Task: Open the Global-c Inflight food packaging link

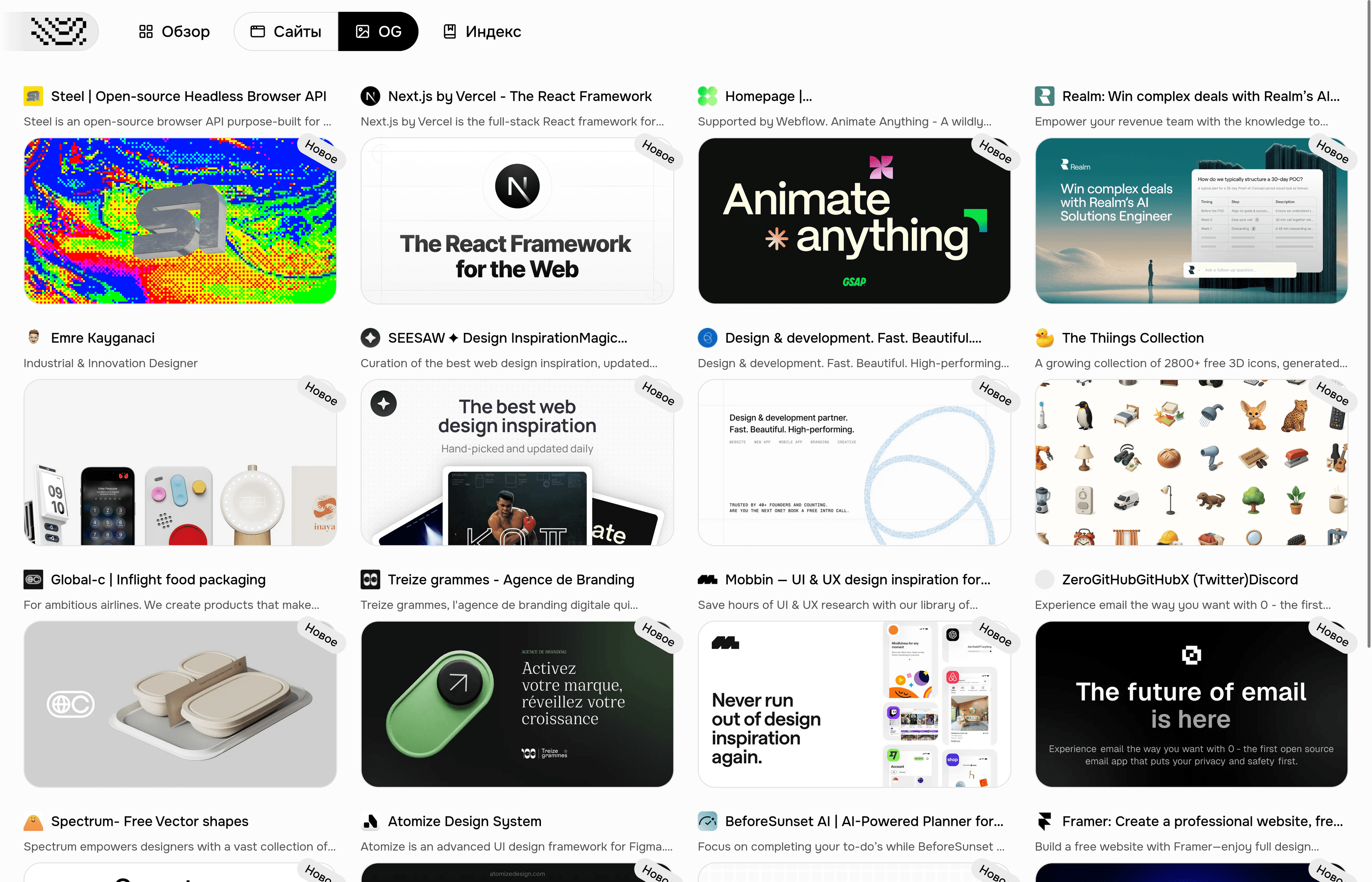Action: [x=158, y=579]
